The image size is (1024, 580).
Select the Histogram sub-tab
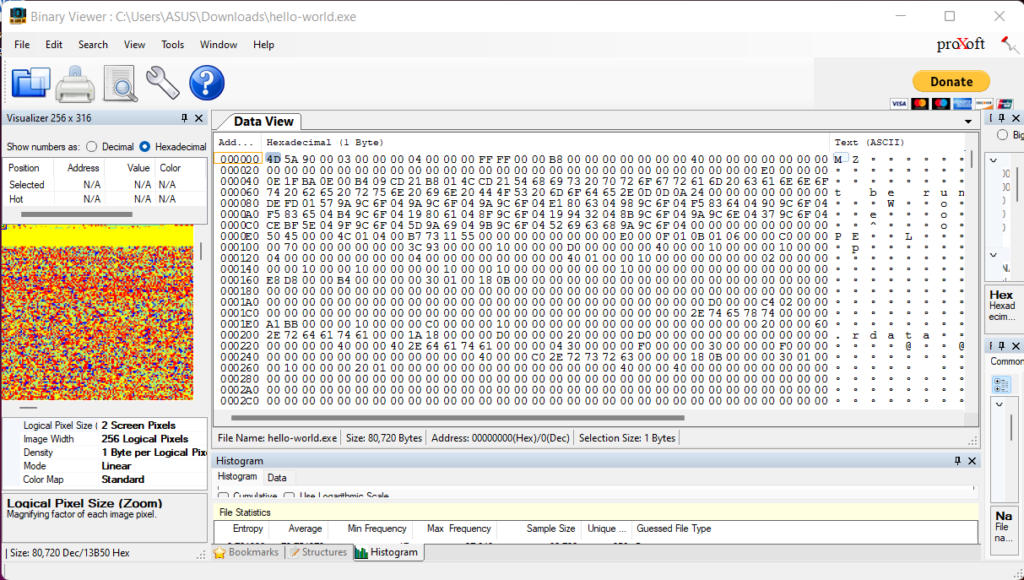point(237,477)
